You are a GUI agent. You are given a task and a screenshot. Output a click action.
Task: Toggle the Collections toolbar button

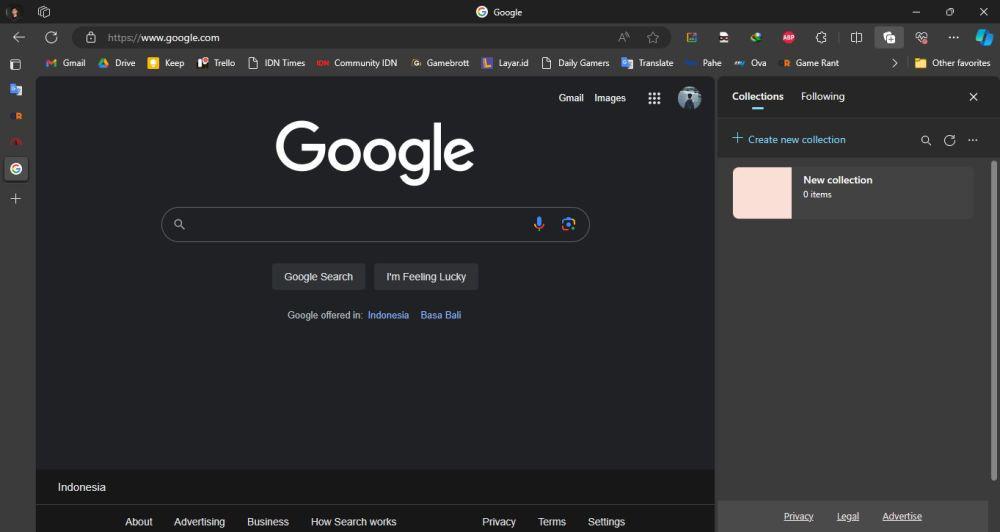889,38
